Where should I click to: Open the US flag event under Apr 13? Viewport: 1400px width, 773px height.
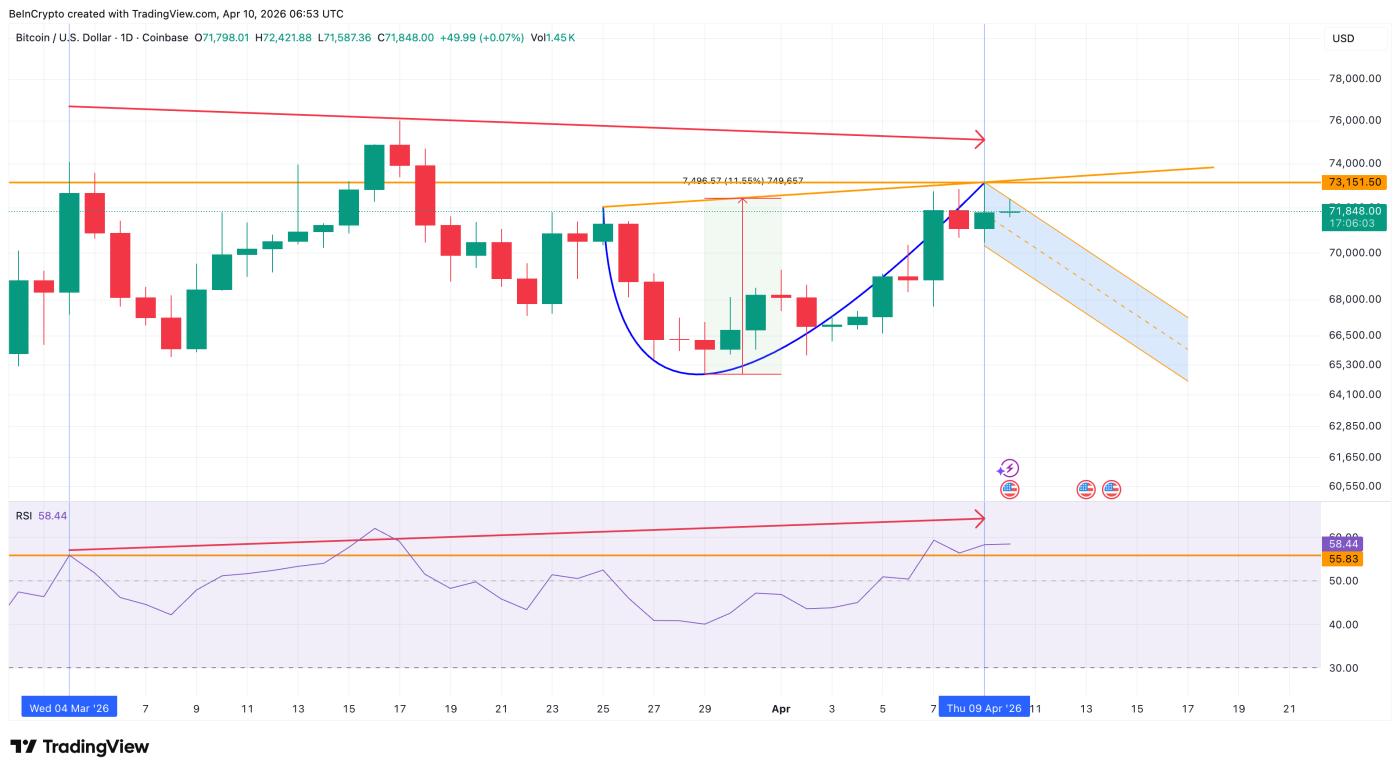(1086, 489)
